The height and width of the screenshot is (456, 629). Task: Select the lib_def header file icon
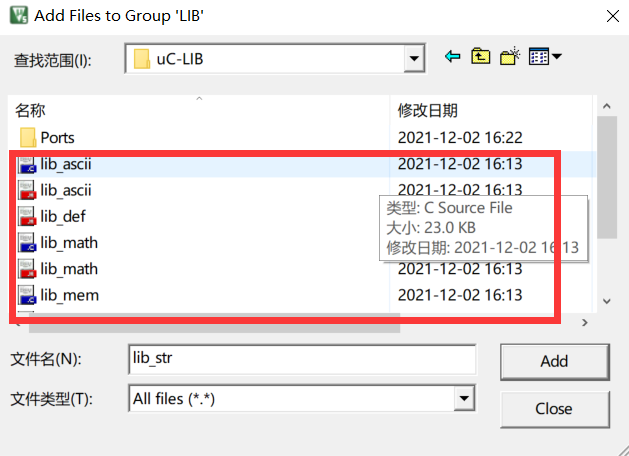pos(27,217)
